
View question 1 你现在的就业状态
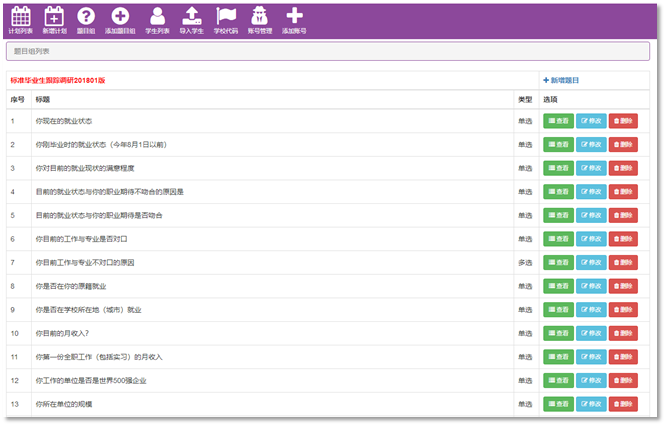tap(557, 121)
